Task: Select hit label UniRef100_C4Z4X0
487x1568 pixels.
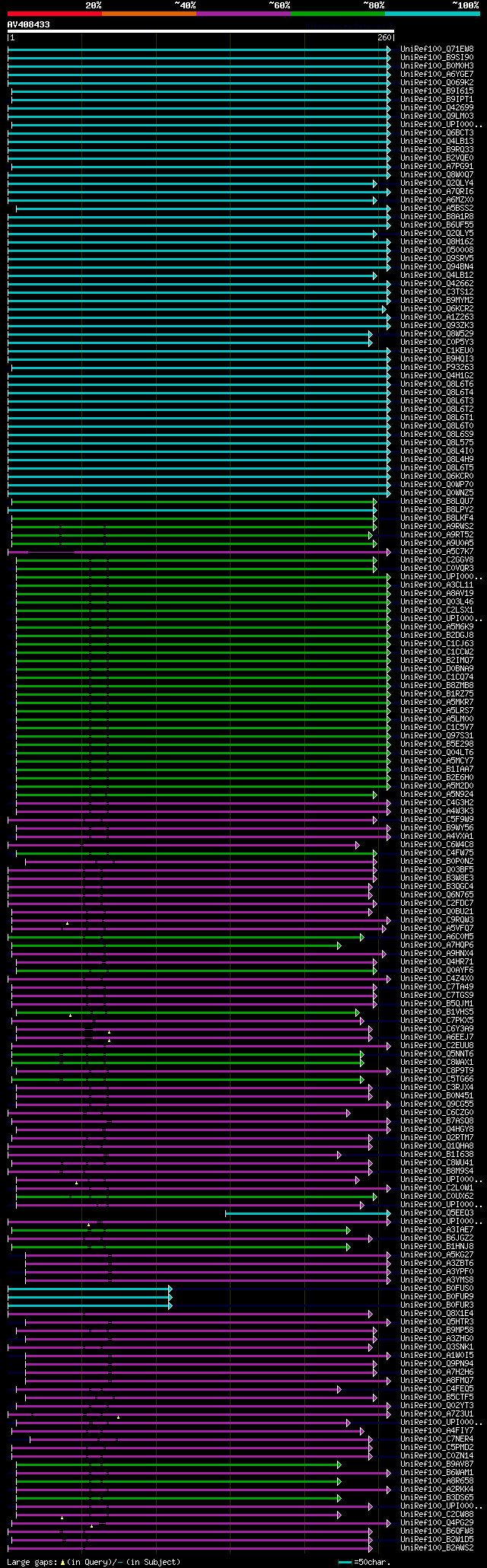Action: (x=437, y=978)
